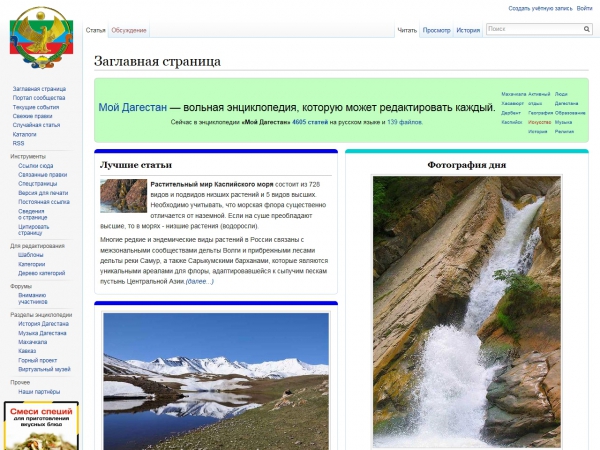Screen dimensions: 600x450
Task: Open Свежие правки link
Action: pos(32,116)
